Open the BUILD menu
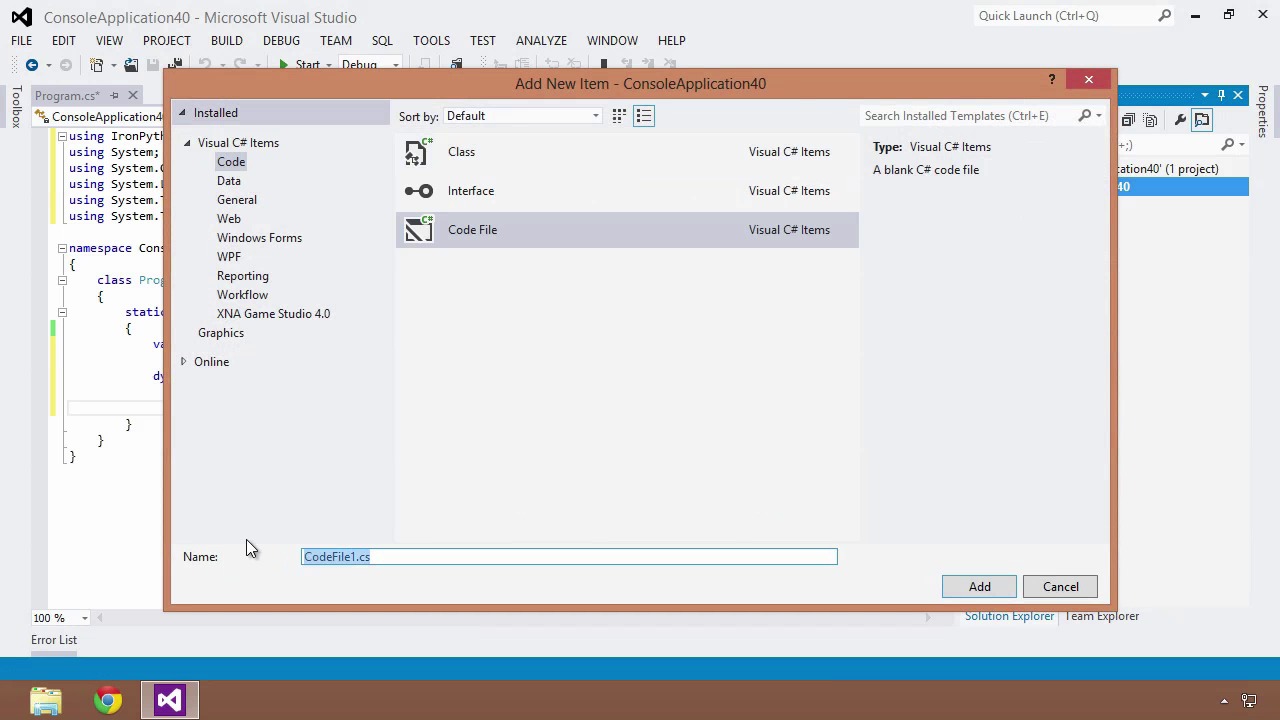 [226, 41]
